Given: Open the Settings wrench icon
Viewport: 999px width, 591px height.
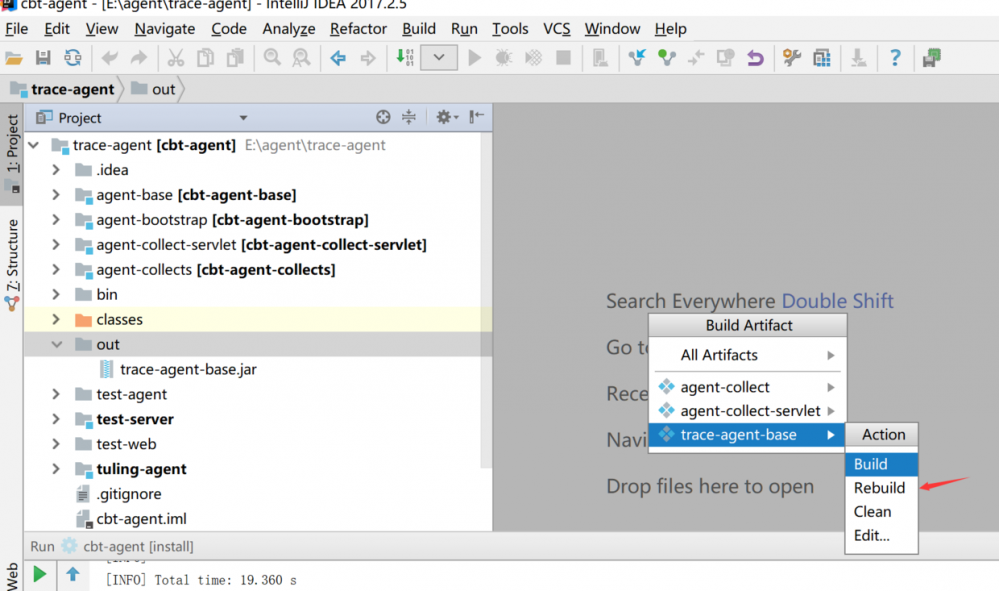Looking at the screenshot, I should pyautogui.click(x=792, y=58).
